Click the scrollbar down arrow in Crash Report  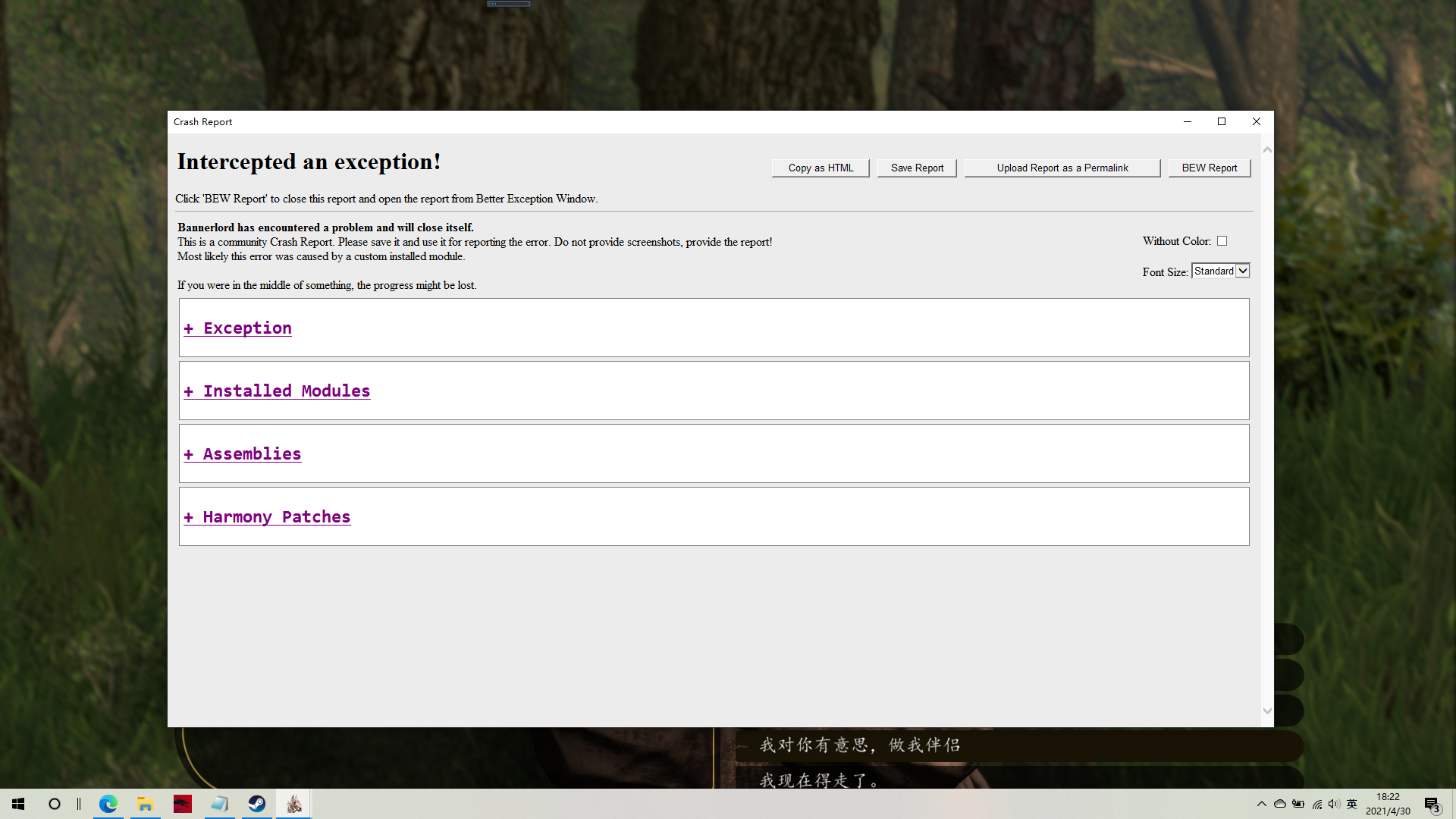click(x=1267, y=711)
